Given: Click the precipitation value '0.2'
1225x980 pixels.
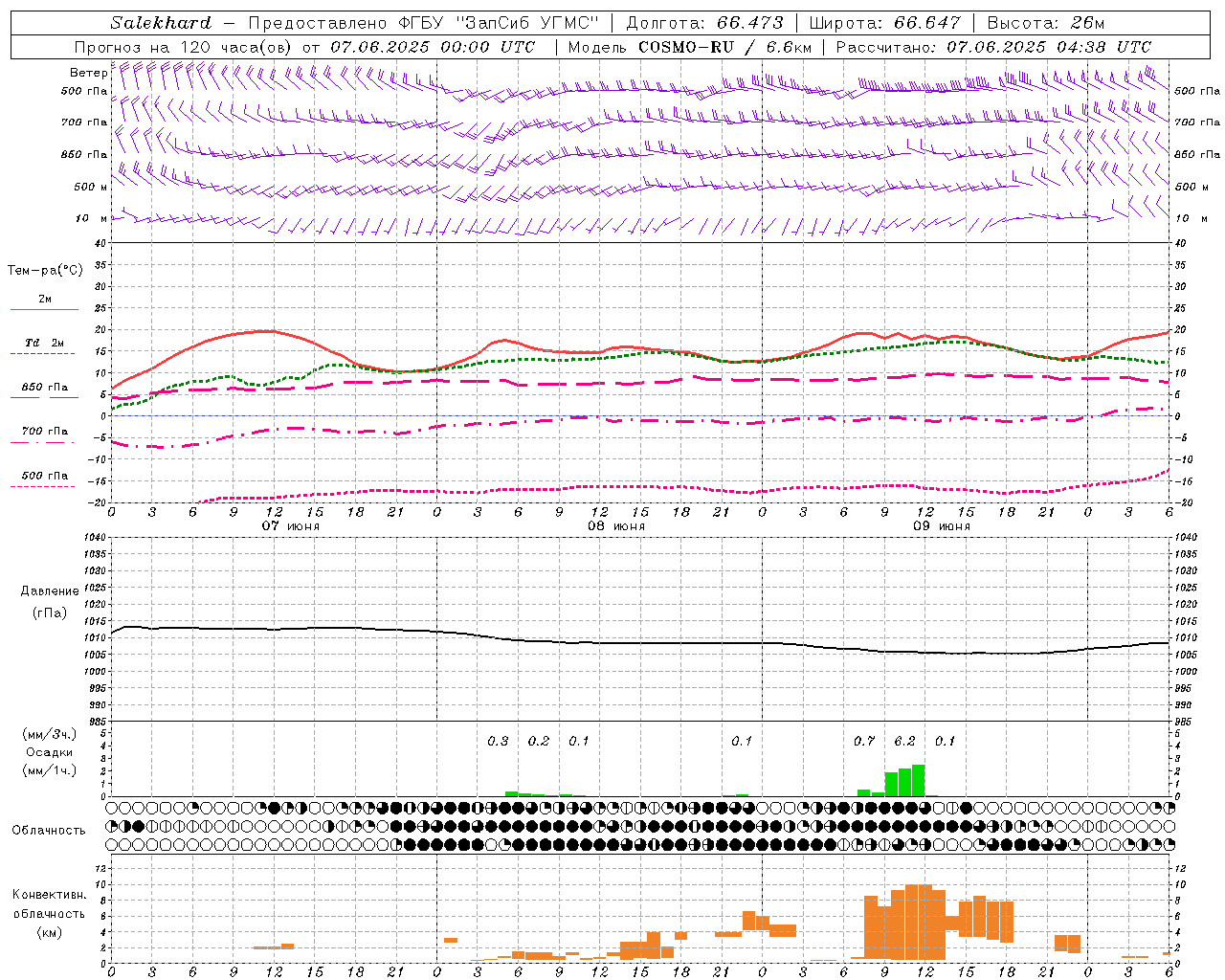Looking at the screenshot, I should [539, 741].
